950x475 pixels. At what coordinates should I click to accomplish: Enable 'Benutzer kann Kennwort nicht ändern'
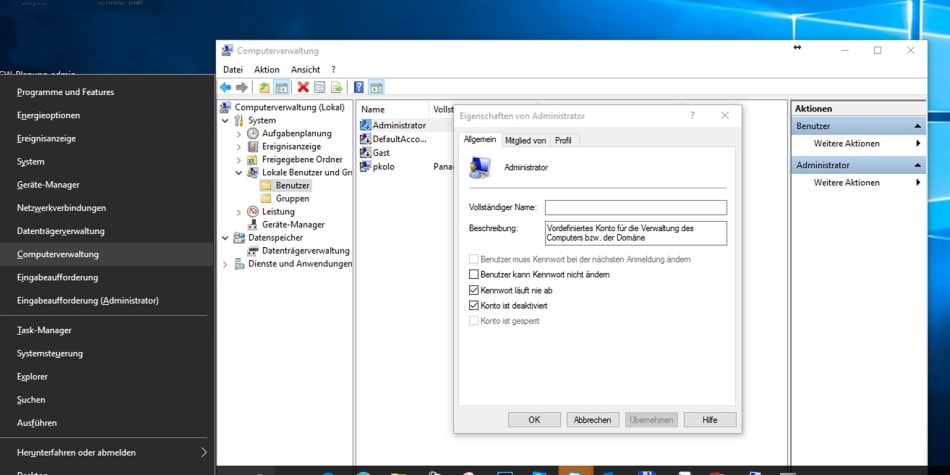474,274
